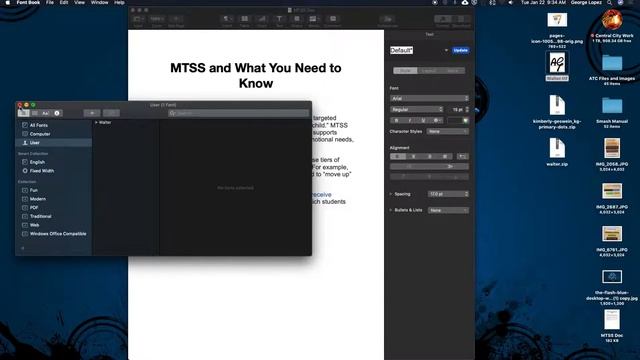The width and height of the screenshot is (640, 360).
Task: Open the Traditional collection
Action: point(40,216)
